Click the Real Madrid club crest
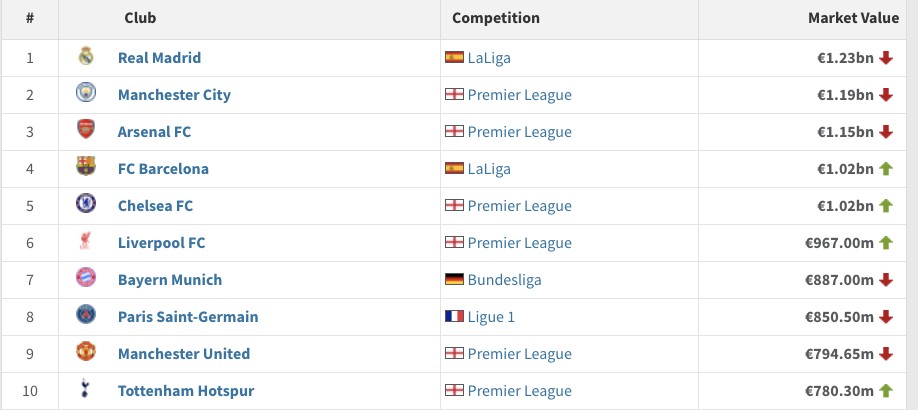 [x=85, y=57]
